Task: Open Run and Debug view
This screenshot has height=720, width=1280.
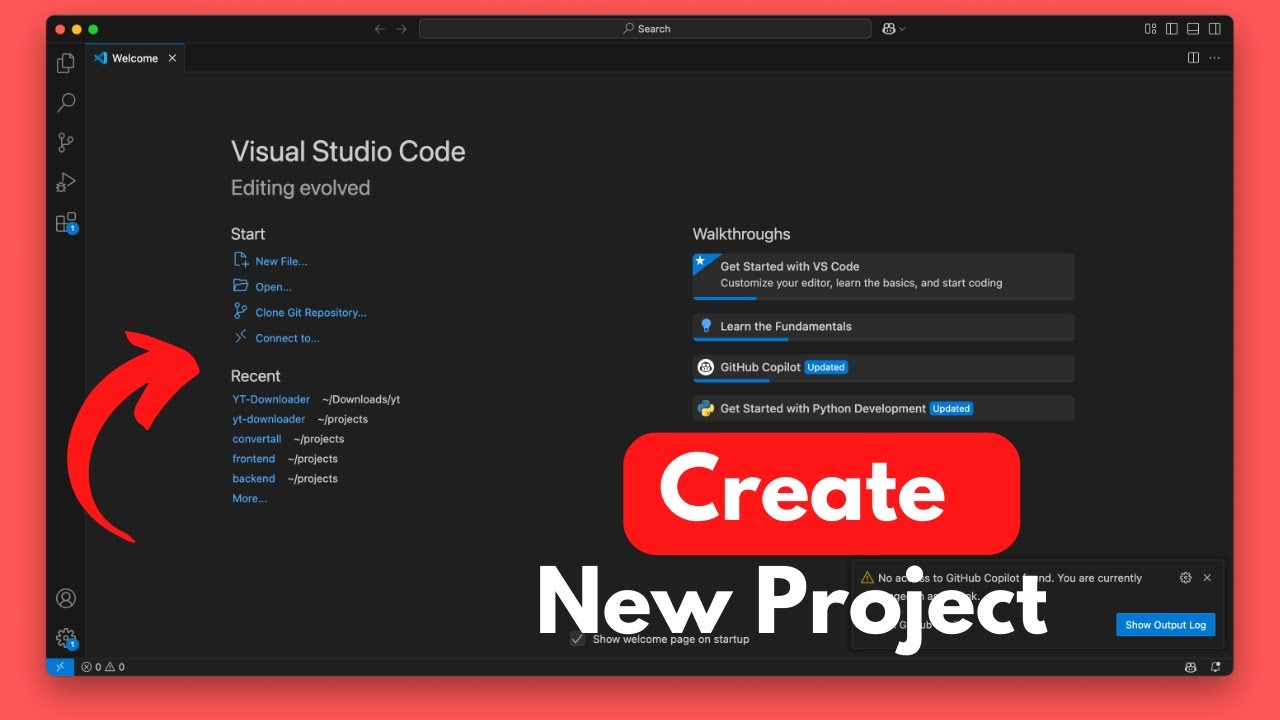Action: [x=66, y=182]
